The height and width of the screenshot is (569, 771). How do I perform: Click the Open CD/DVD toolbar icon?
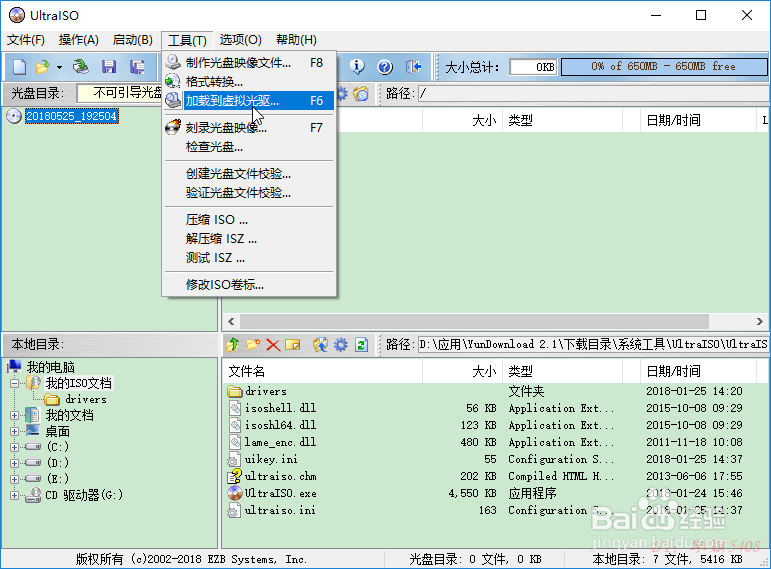(x=81, y=67)
